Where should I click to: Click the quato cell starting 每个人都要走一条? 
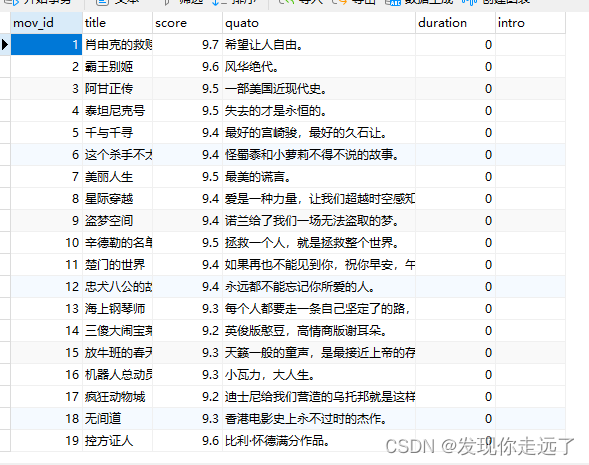tap(319, 309)
